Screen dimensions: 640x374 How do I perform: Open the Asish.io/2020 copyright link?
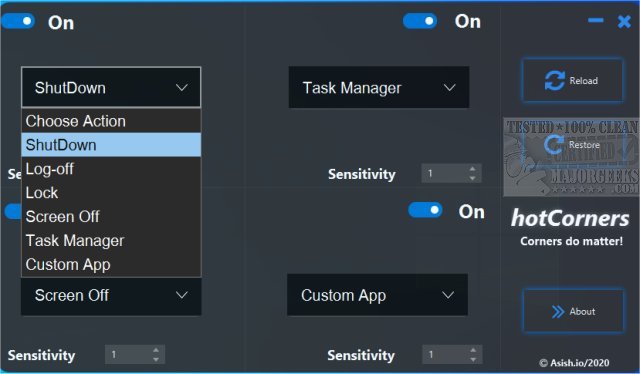click(574, 363)
